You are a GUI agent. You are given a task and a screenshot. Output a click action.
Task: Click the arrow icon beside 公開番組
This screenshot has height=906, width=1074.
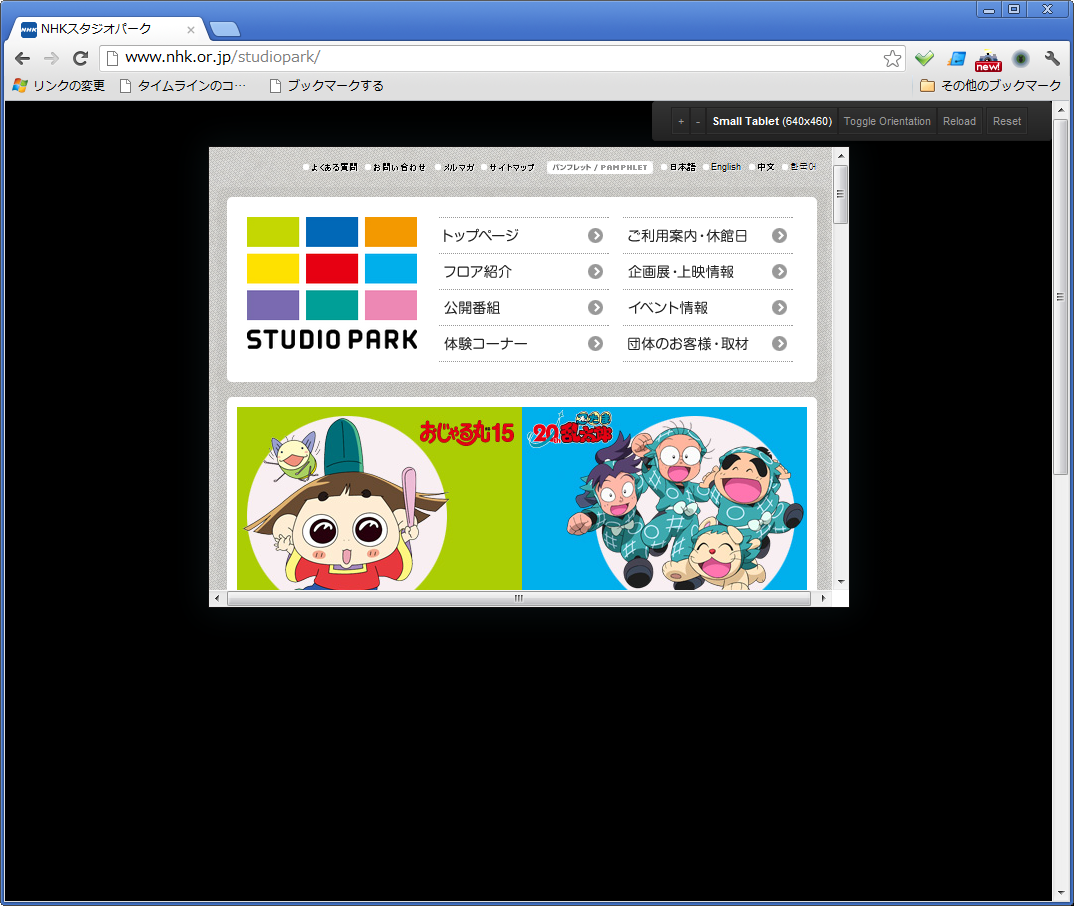click(595, 308)
